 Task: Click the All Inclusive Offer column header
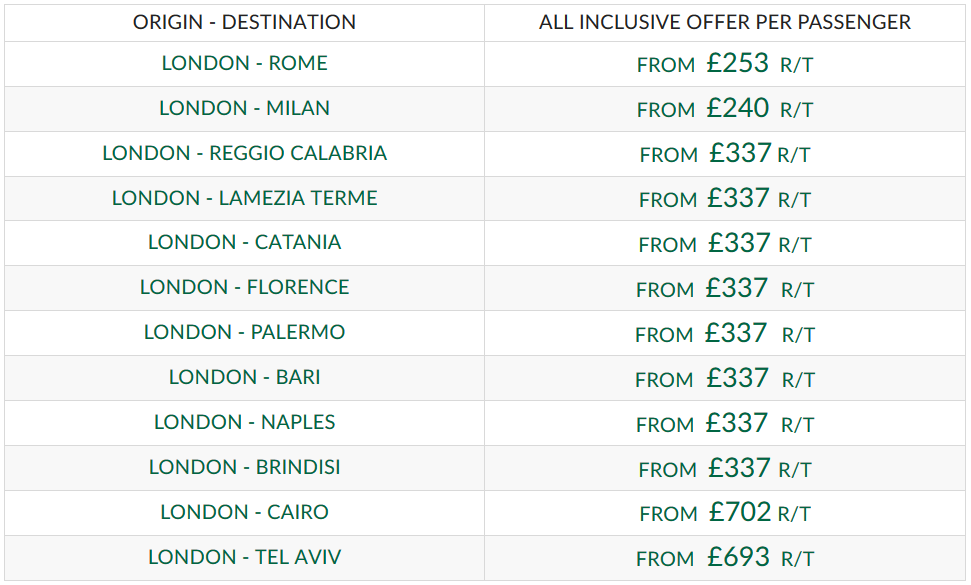[725, 22]
